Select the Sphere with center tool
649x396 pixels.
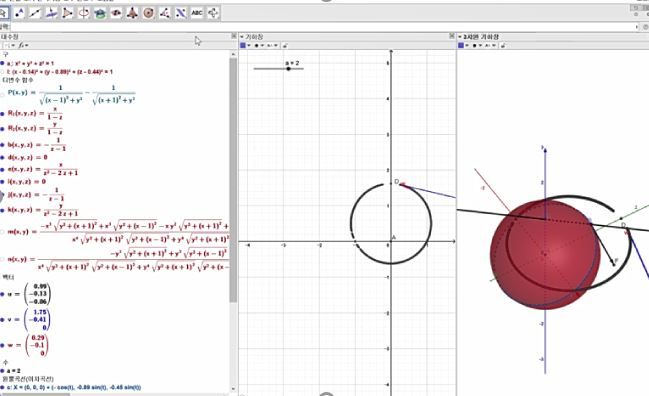coord(148,13)
